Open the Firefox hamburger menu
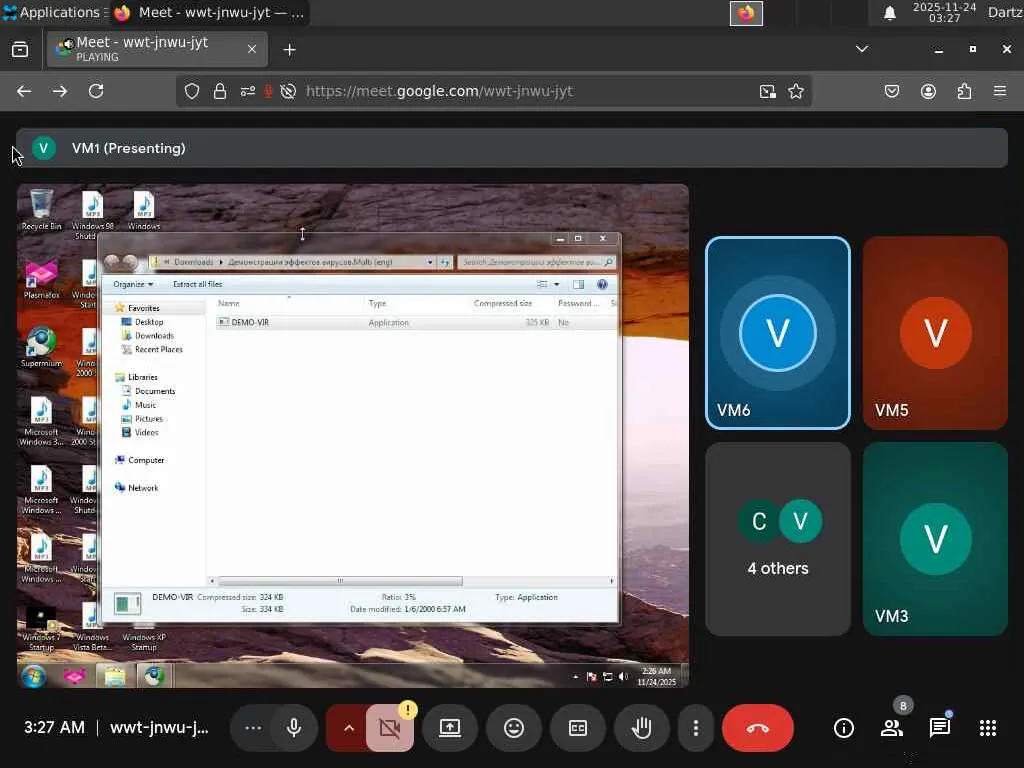This screenshot has height=768, width=1024. [1000, 91]
